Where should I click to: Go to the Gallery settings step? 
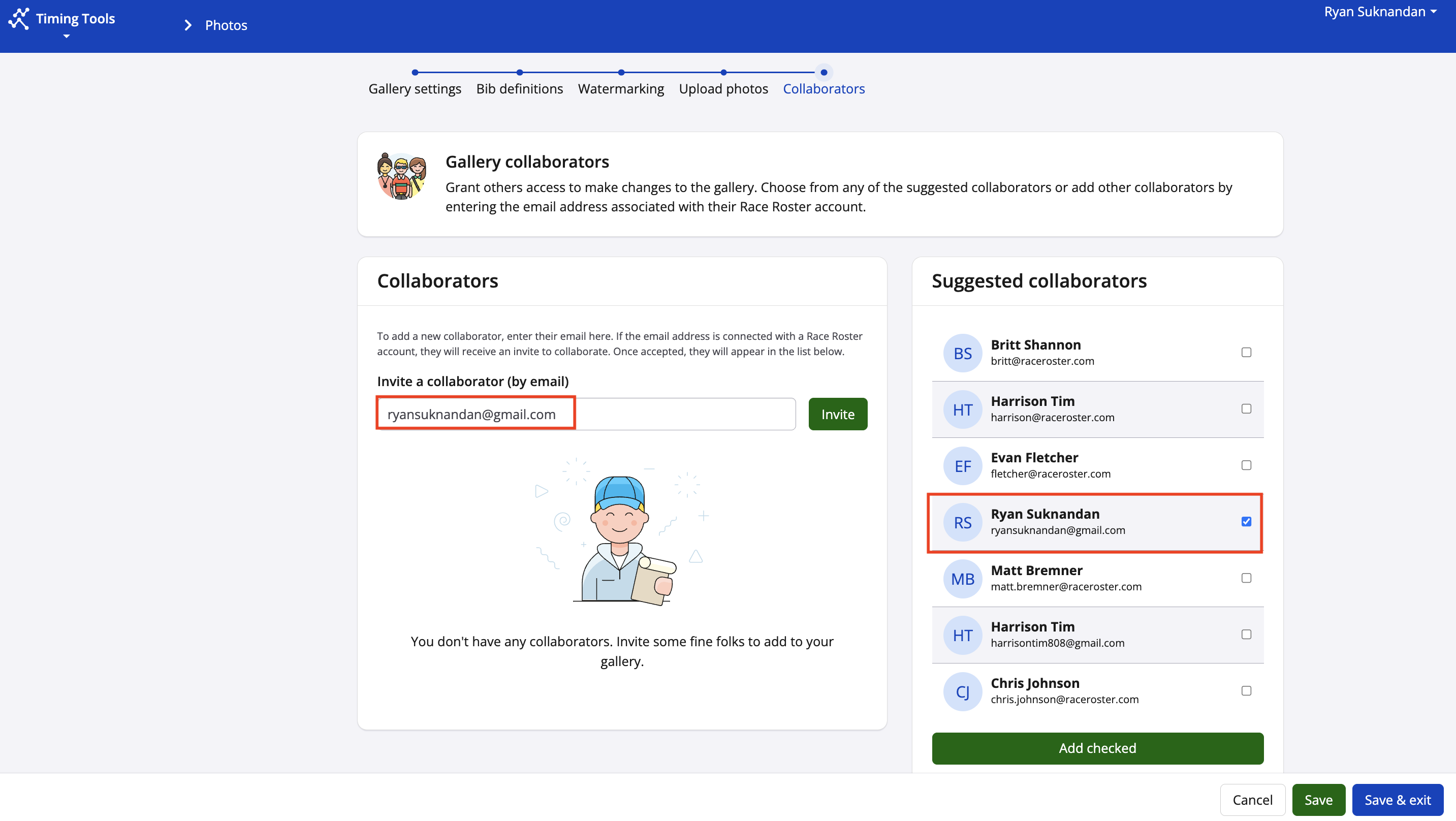(415, 89)
